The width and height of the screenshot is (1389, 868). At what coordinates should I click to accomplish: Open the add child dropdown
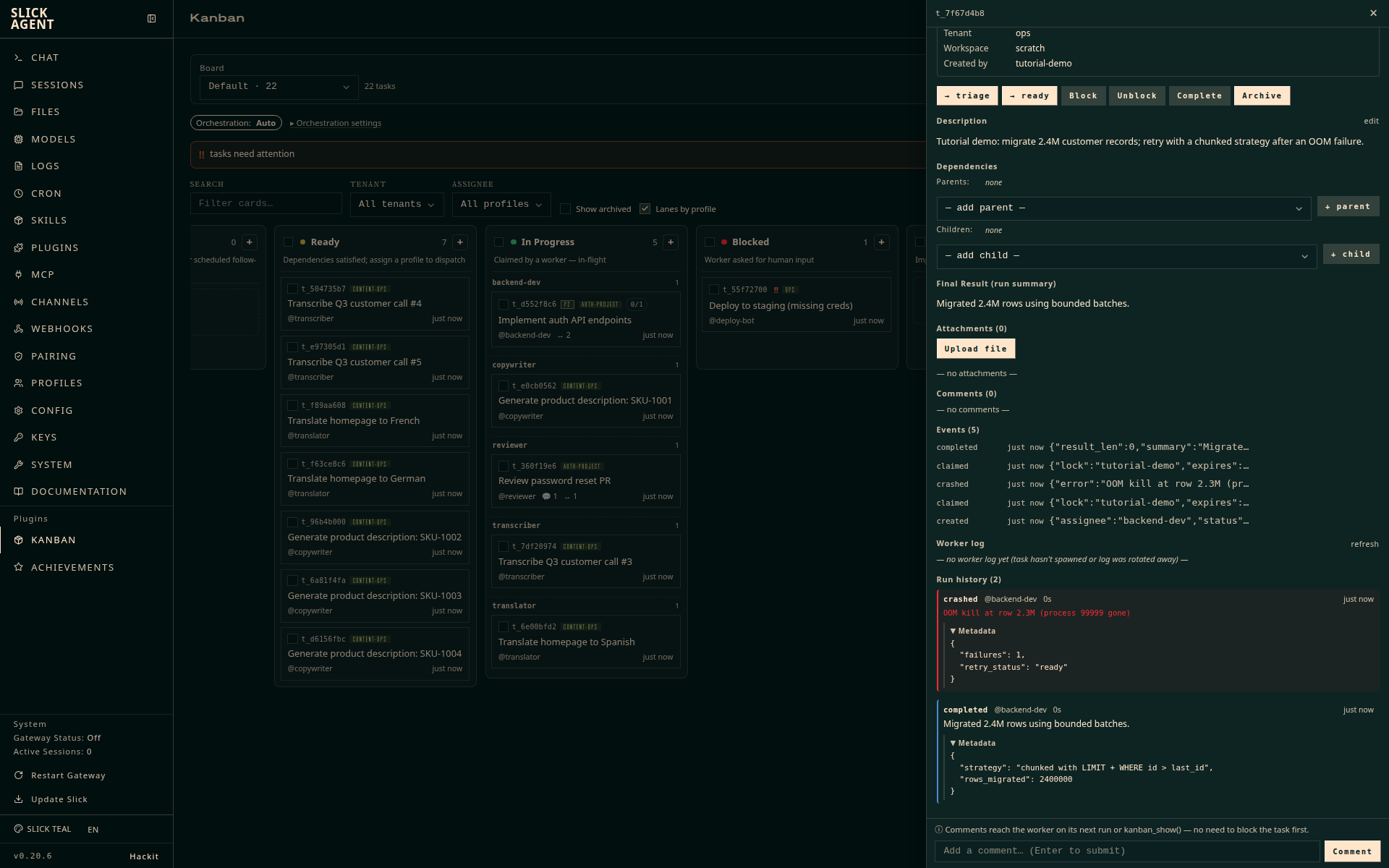pos(1126,256)
